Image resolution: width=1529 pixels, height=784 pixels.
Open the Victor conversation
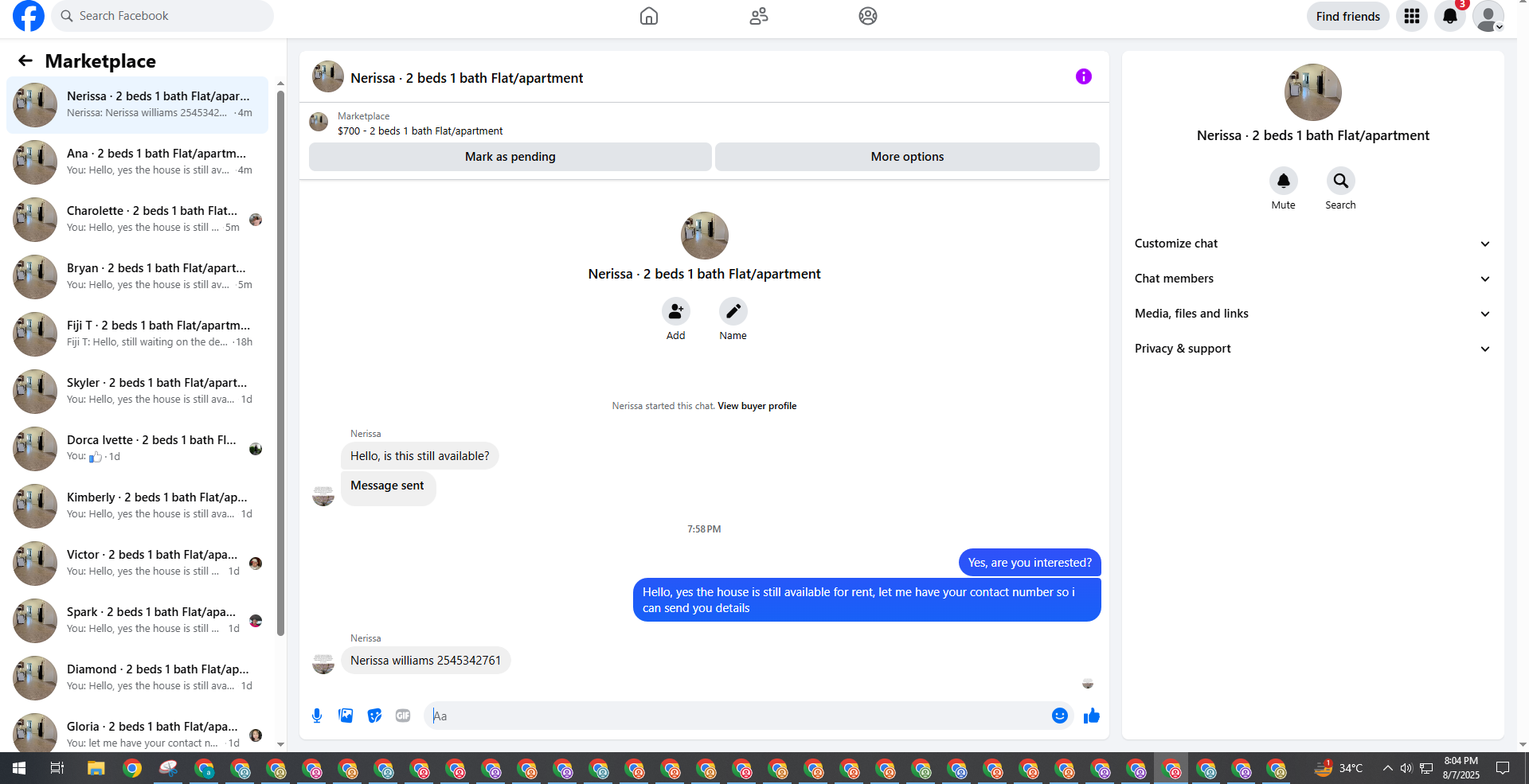pyautogui.click(x=137, y=563)
